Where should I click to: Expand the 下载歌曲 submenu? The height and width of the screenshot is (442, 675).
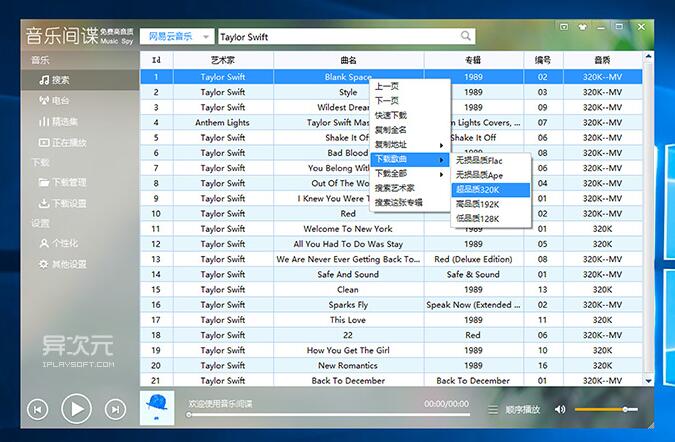pos(410,159)
